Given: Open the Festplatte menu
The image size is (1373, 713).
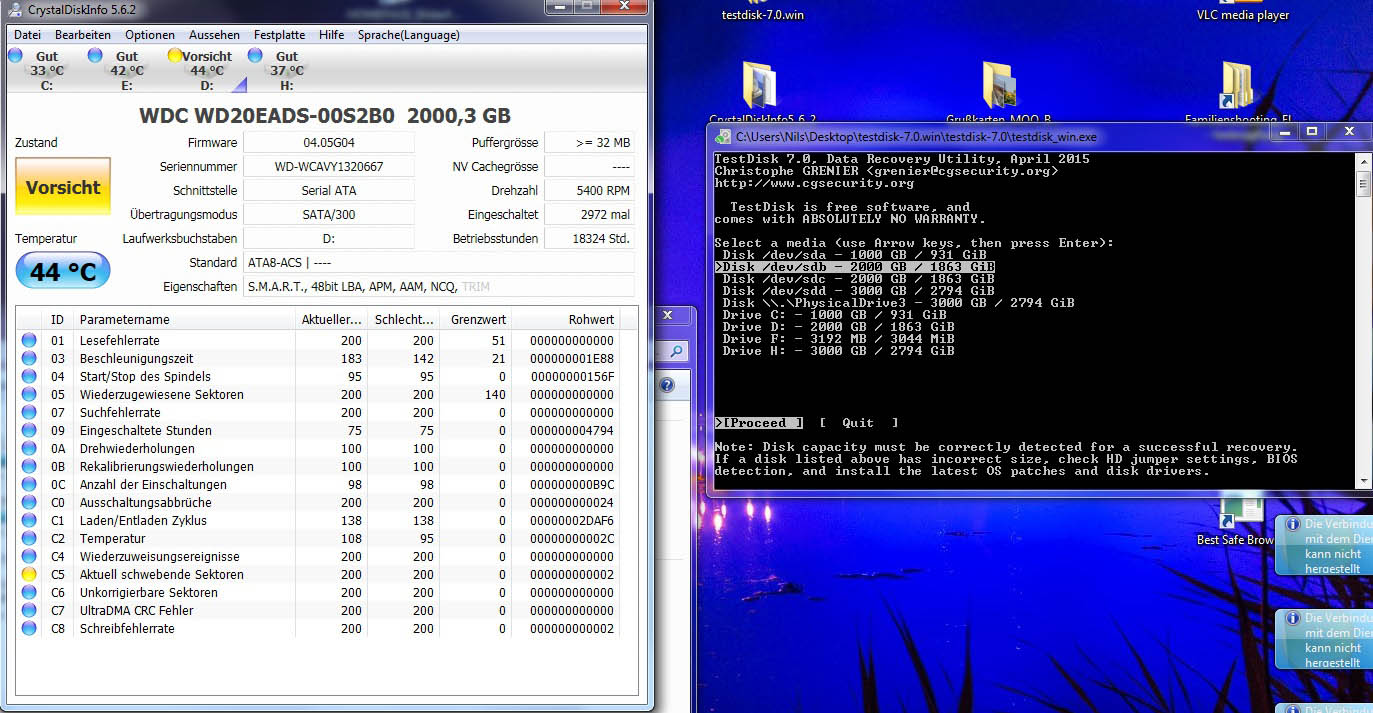Looking at the screenshot, I should (280, 34).
